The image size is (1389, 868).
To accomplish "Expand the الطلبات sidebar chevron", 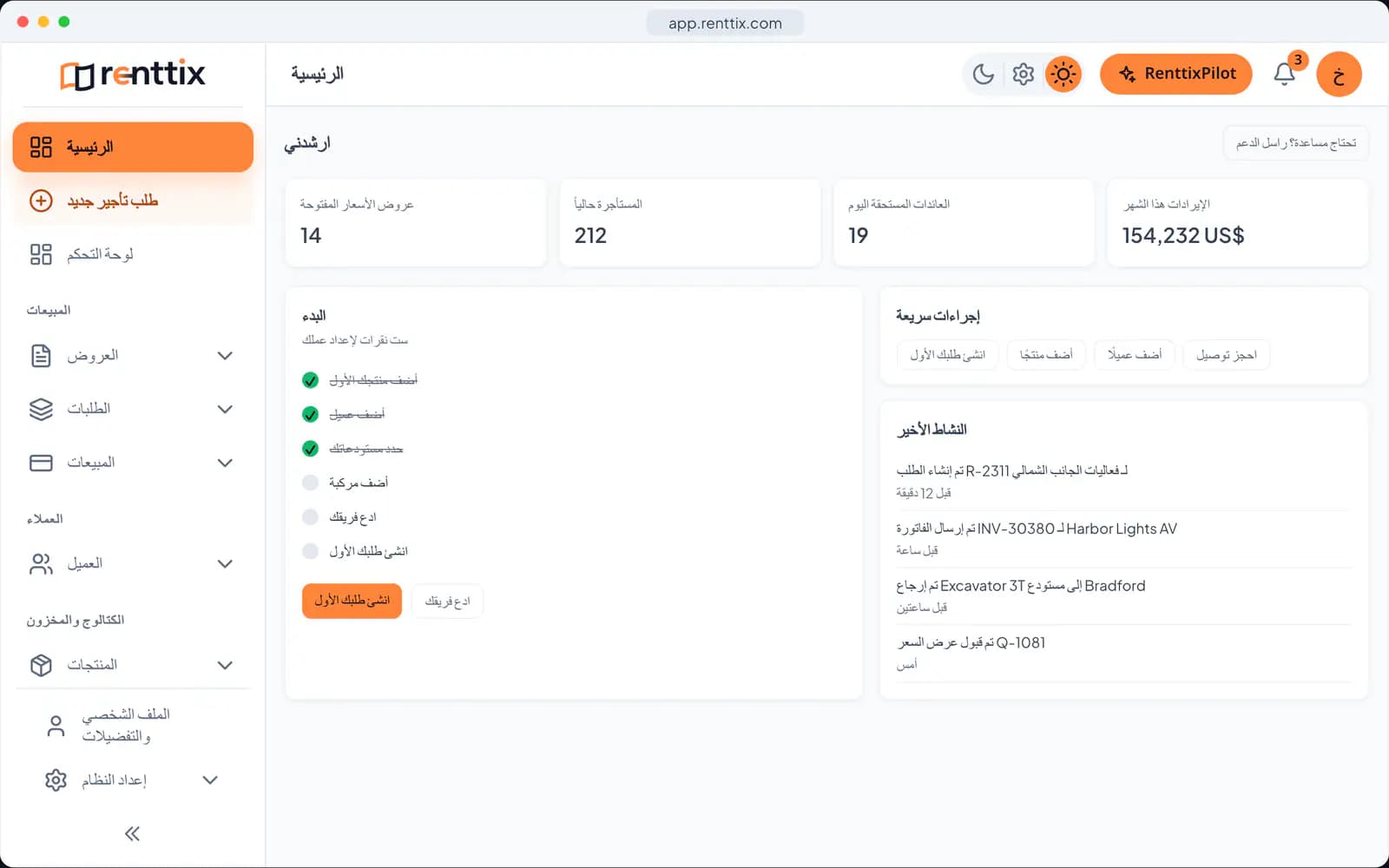I will [x=225, y=409].
